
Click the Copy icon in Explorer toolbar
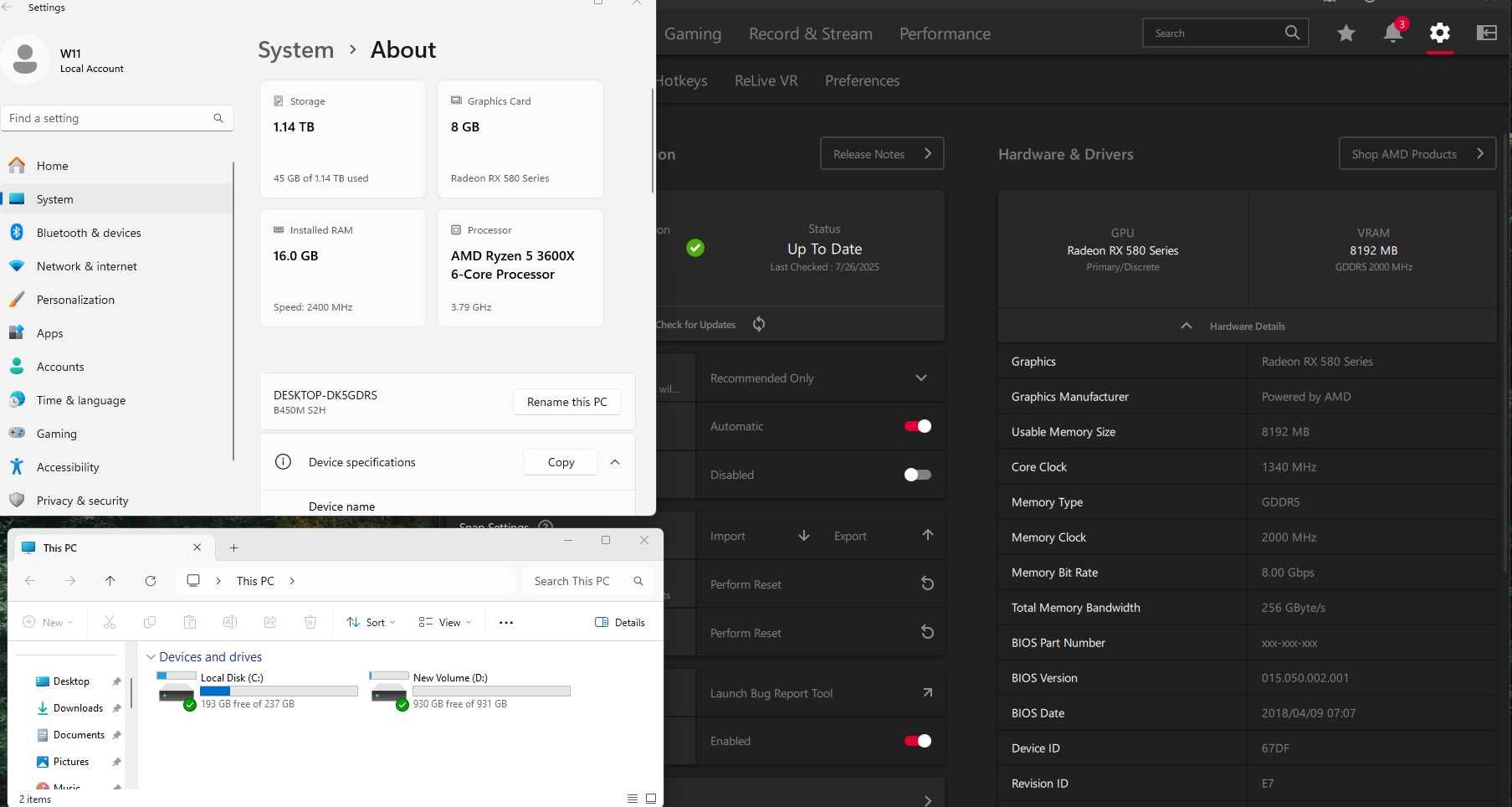pos(150,622)
